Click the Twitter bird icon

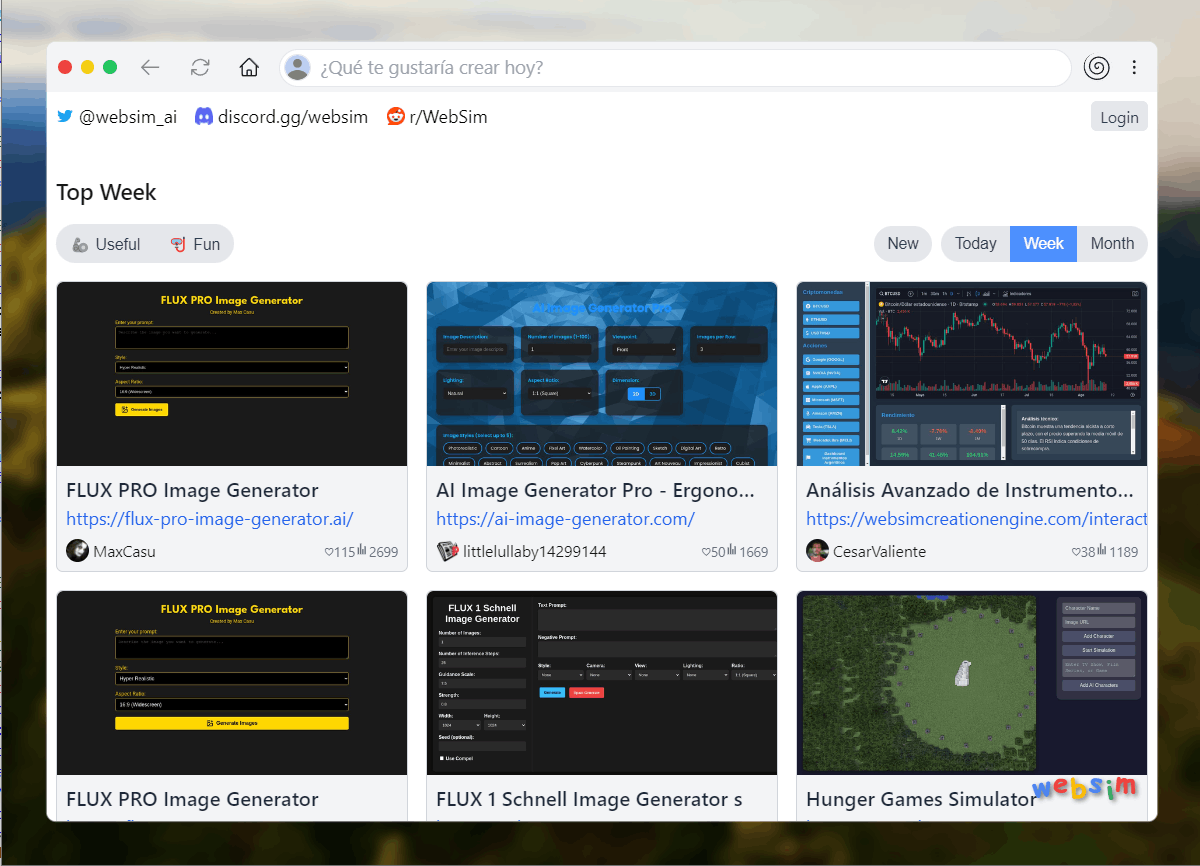tap(65, 116)
